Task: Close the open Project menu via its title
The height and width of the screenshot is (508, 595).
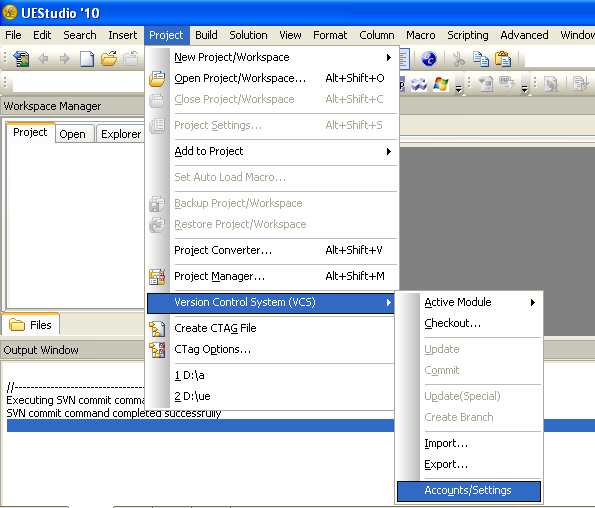Action: click(166, 35)
